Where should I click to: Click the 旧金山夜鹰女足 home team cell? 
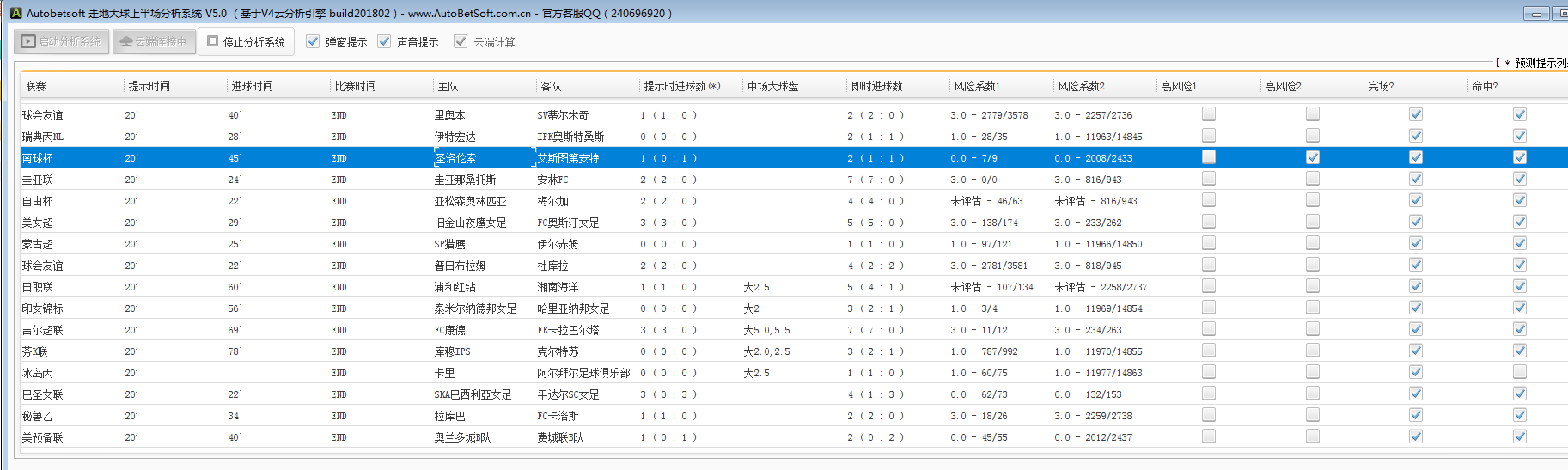470,223
